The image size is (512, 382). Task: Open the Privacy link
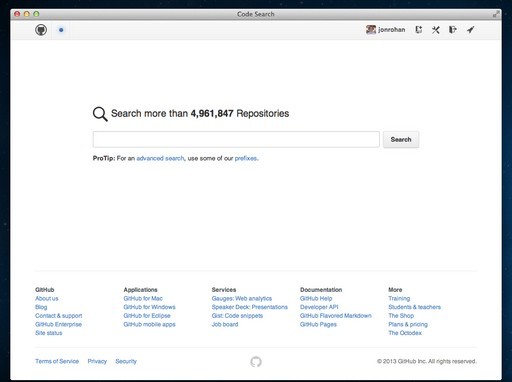pyautogui.click(x=97, y=361)
